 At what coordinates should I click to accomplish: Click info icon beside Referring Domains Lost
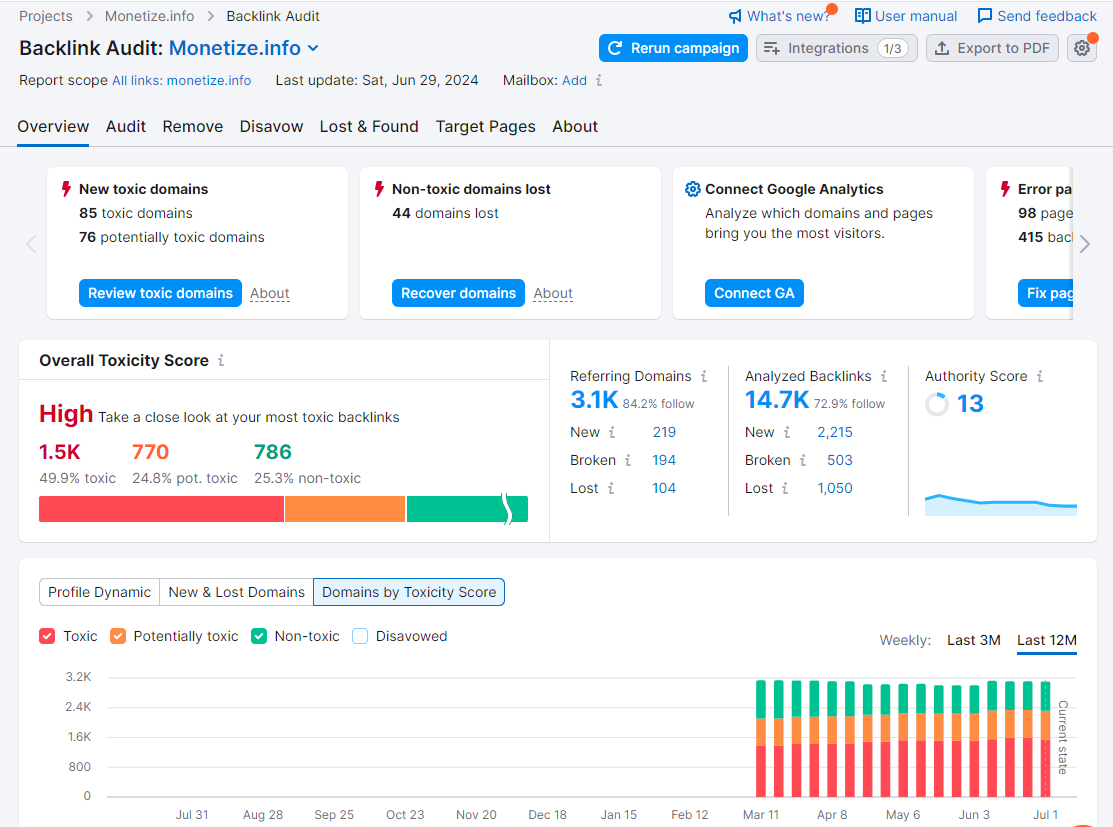pyautogui.click(x=611, y=488)
